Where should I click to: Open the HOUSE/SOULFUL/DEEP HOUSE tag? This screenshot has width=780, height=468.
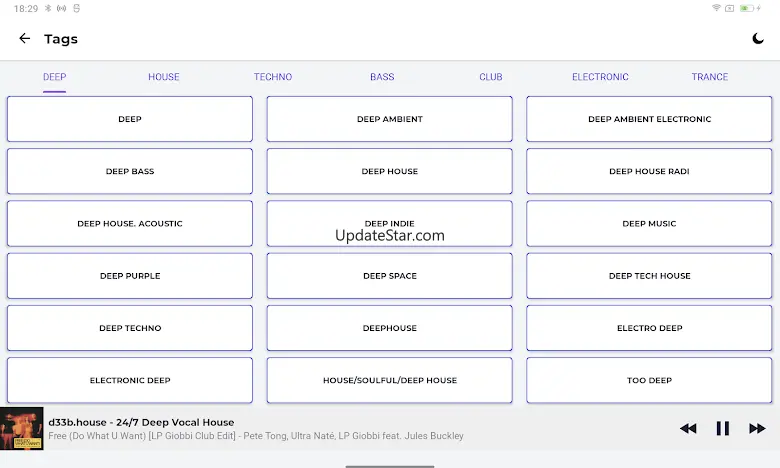click(390, 380)
